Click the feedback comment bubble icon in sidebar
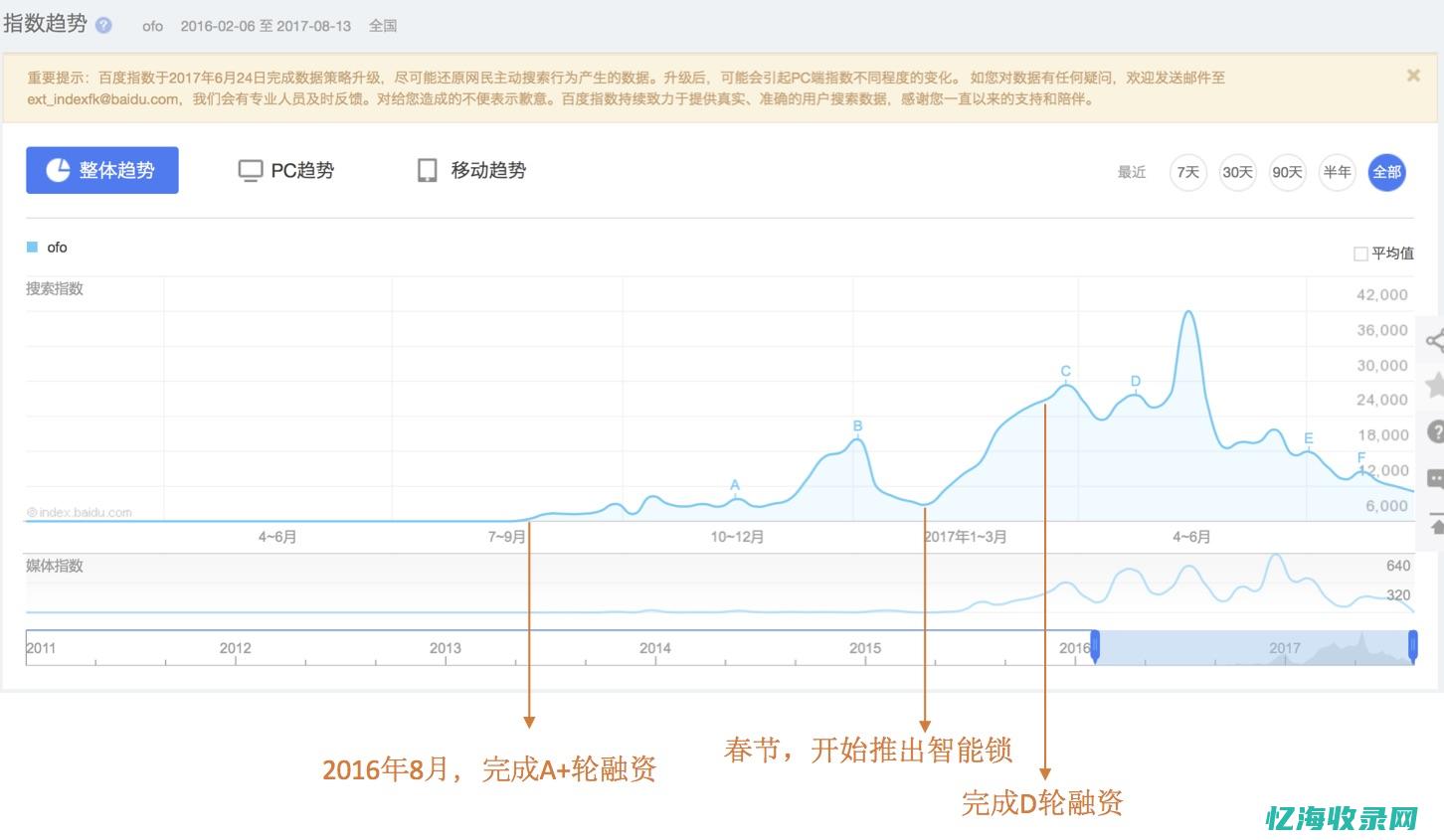1444x840 pixels. 1436,478
